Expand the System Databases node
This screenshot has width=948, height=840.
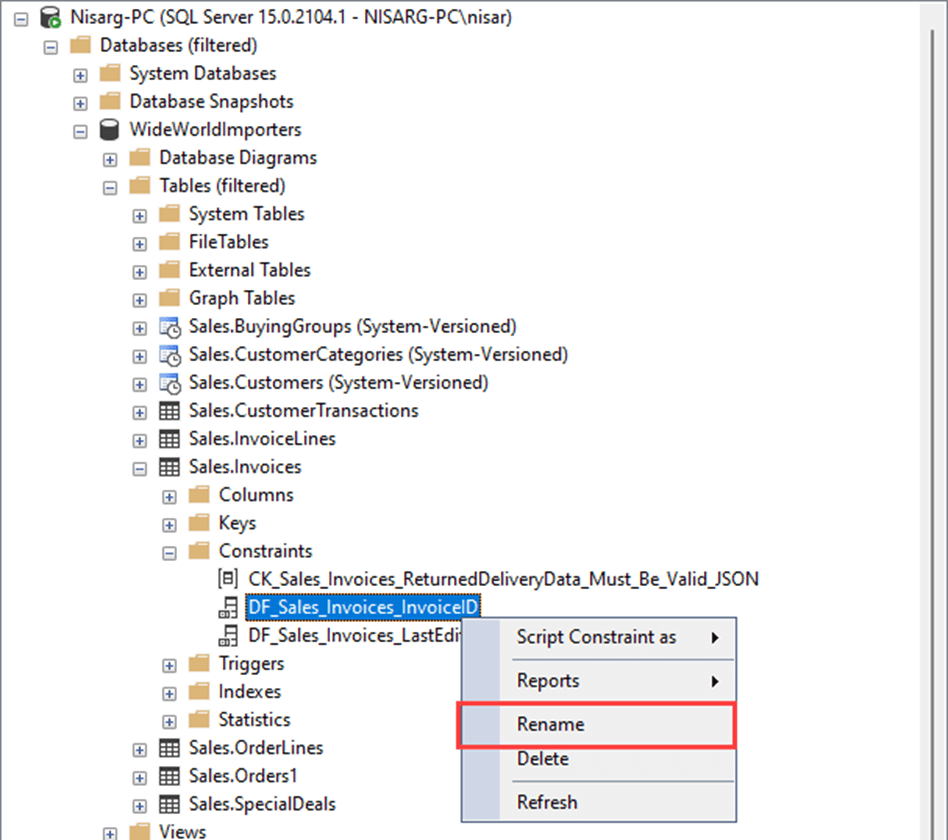tap(79, 74)
